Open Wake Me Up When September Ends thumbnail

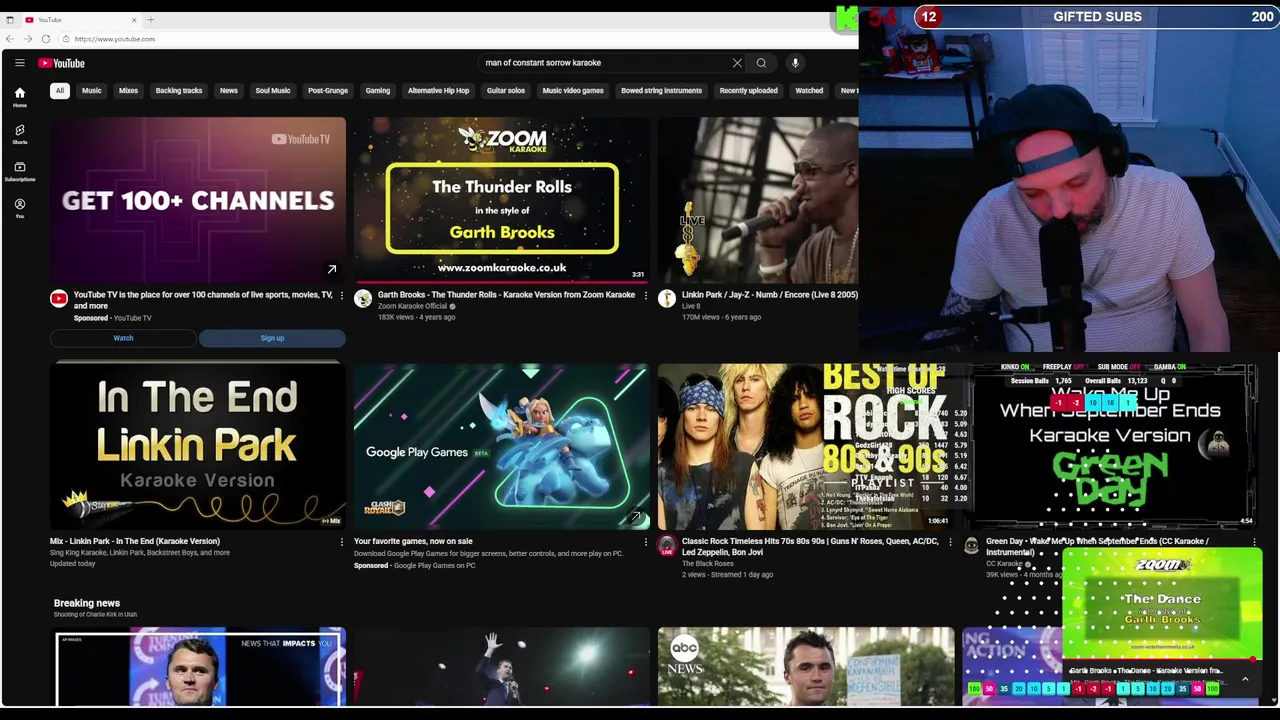click(x=1110, y=446)
